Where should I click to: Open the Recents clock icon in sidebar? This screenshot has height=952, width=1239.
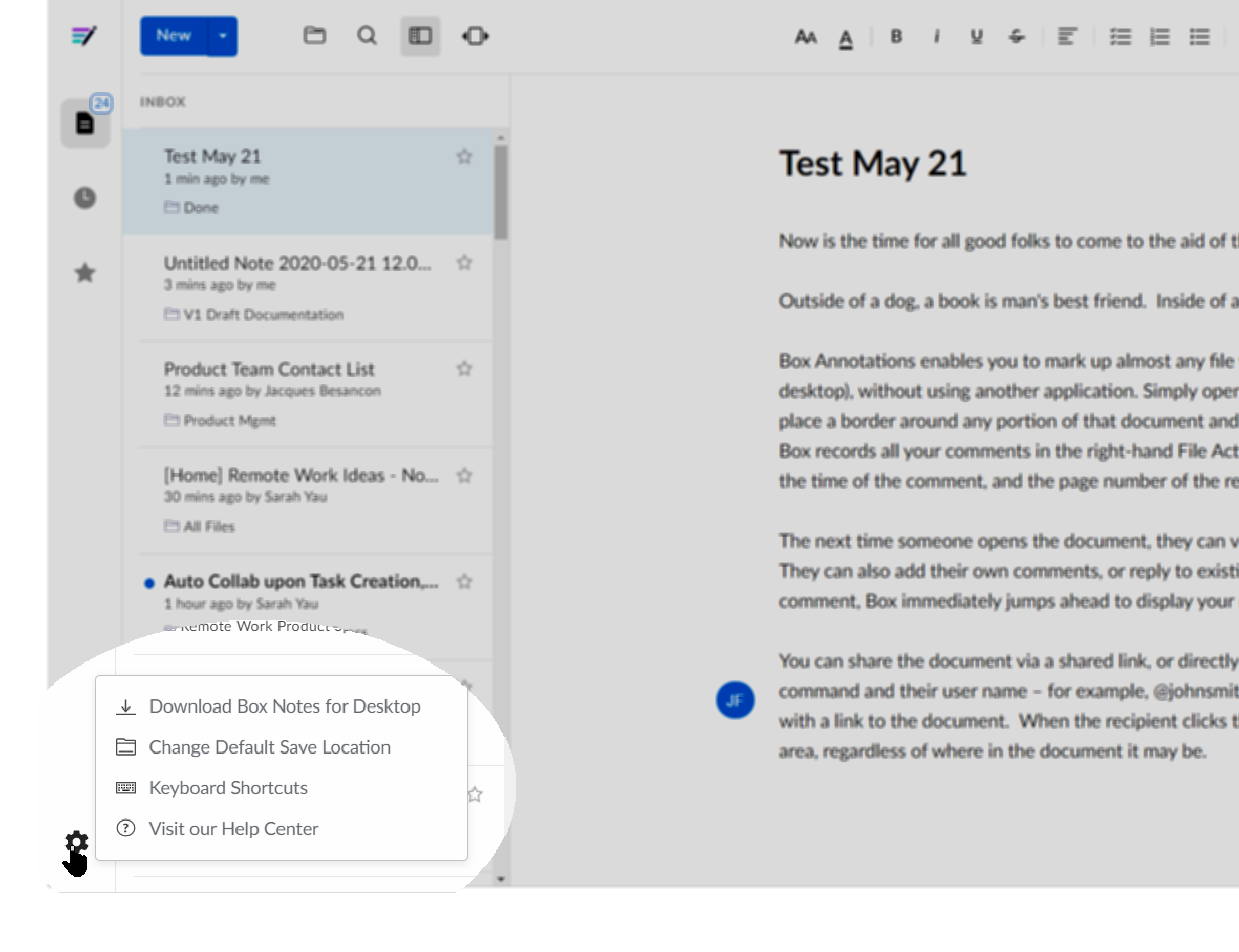click(x=85, y=198)
